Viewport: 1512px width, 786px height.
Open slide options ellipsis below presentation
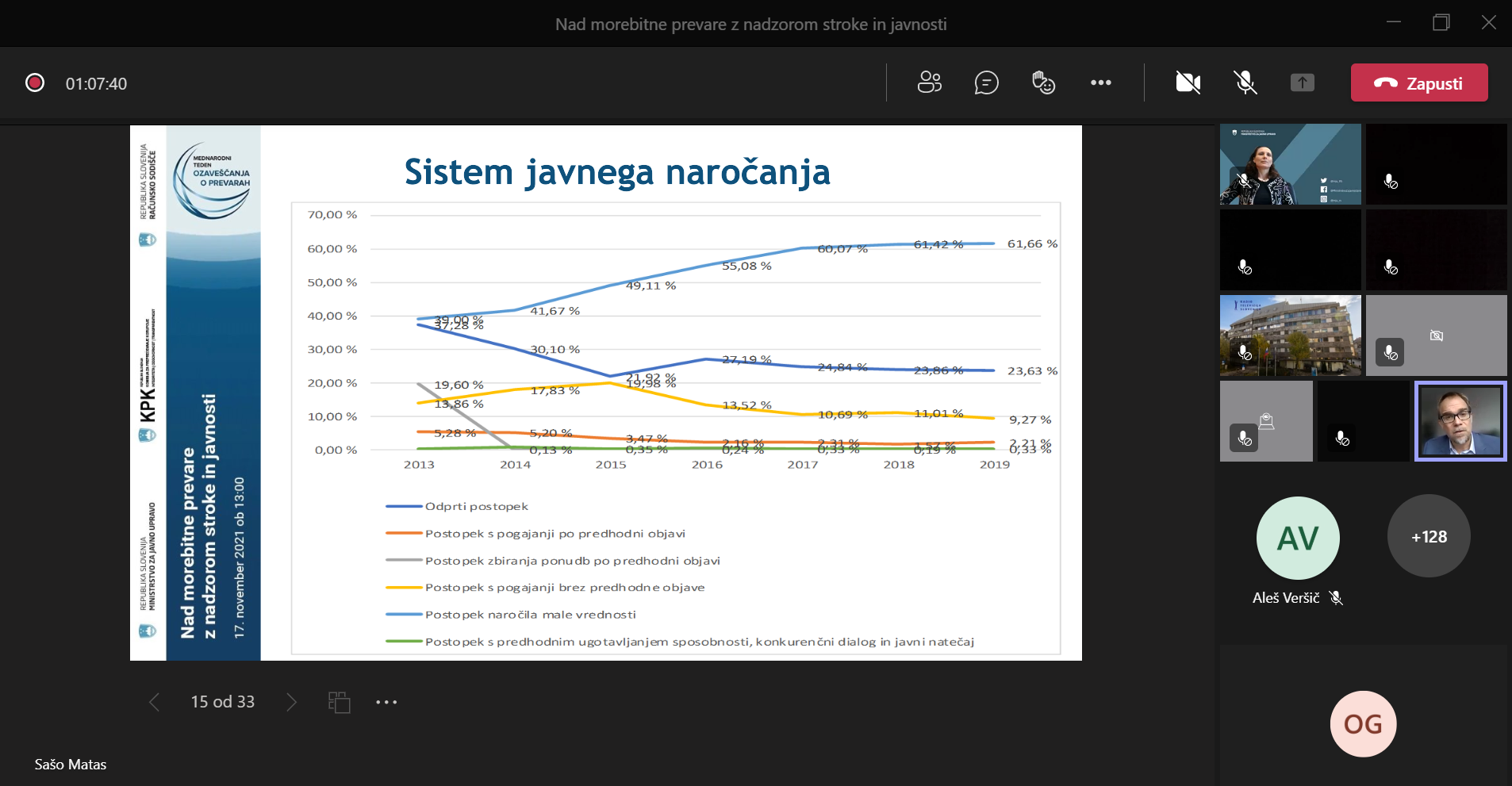click(386, 702)
